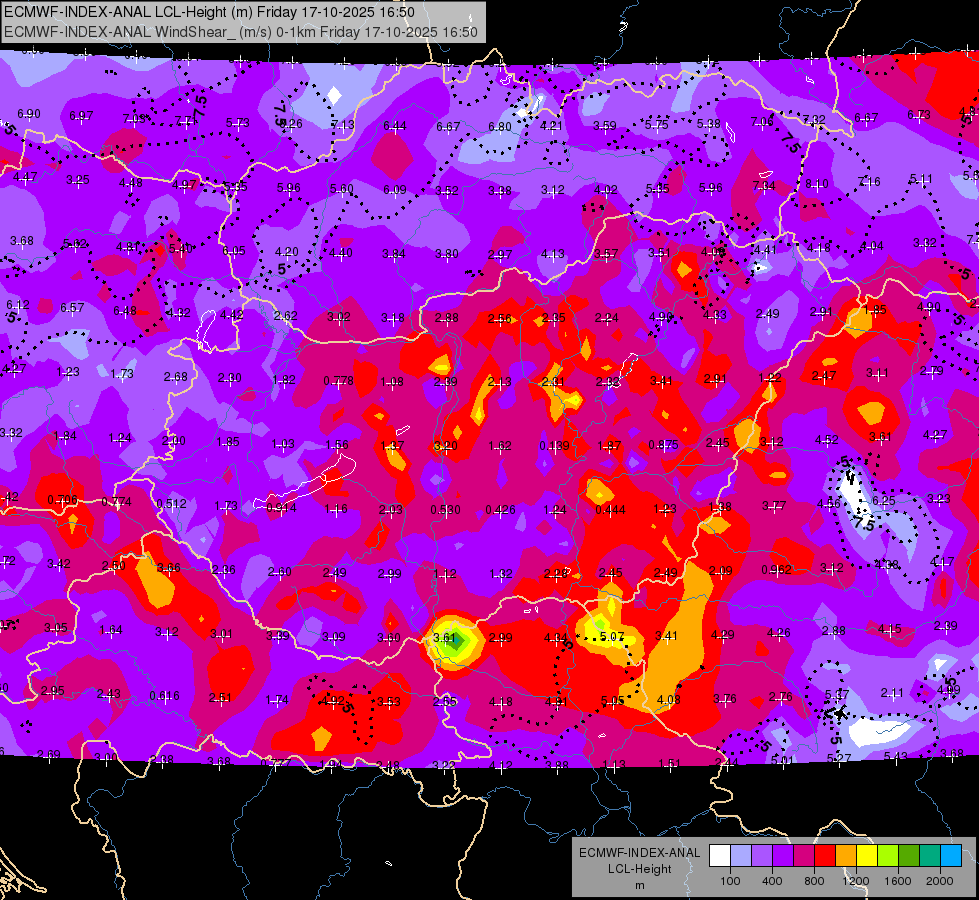Click the wind shear value '8.10'
The image size is (979, 900).
[817, 184]
